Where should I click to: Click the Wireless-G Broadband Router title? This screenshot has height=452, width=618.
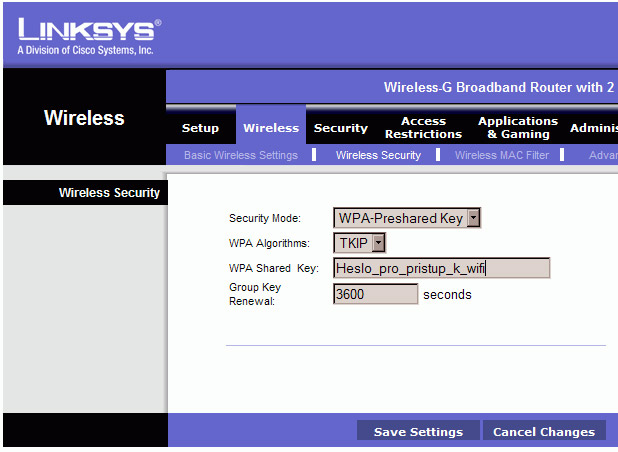tap(499, 87)
